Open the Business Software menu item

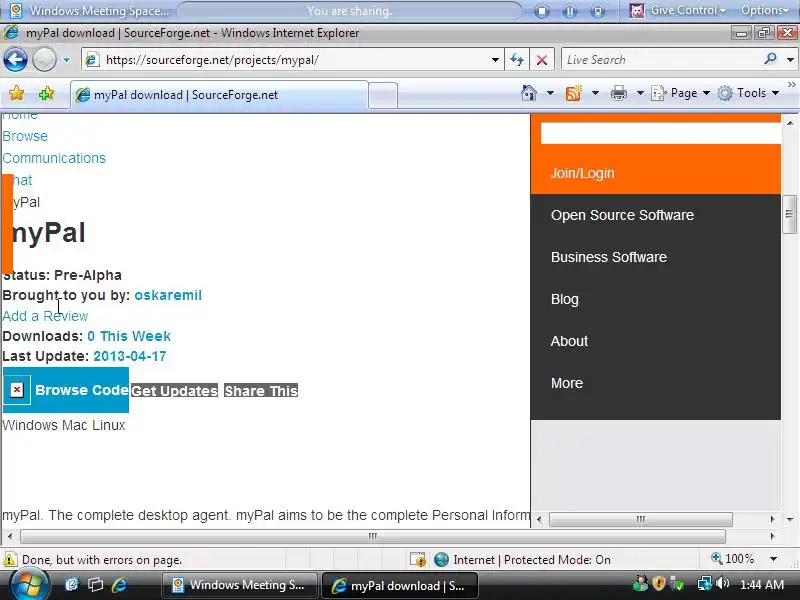click(x=609, y=257)
